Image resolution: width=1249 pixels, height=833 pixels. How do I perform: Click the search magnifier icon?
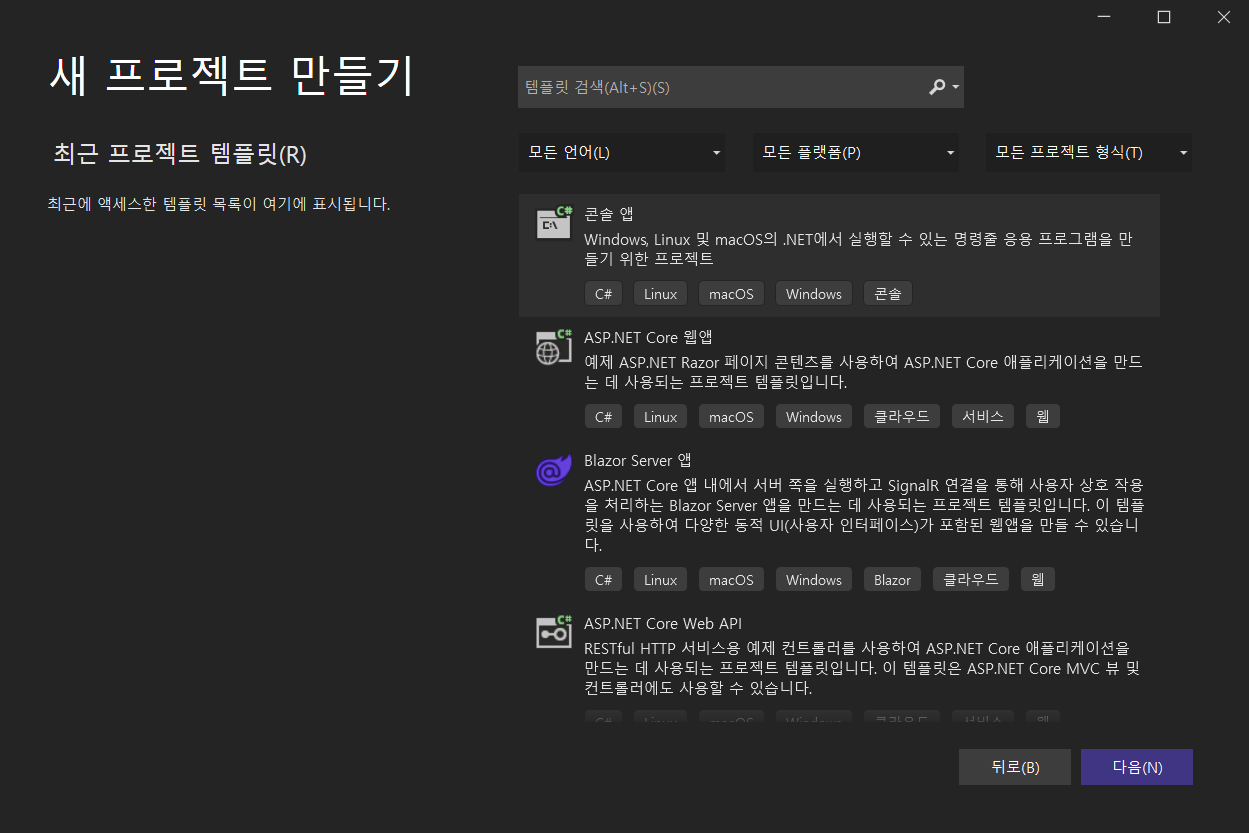click(937, 87)
